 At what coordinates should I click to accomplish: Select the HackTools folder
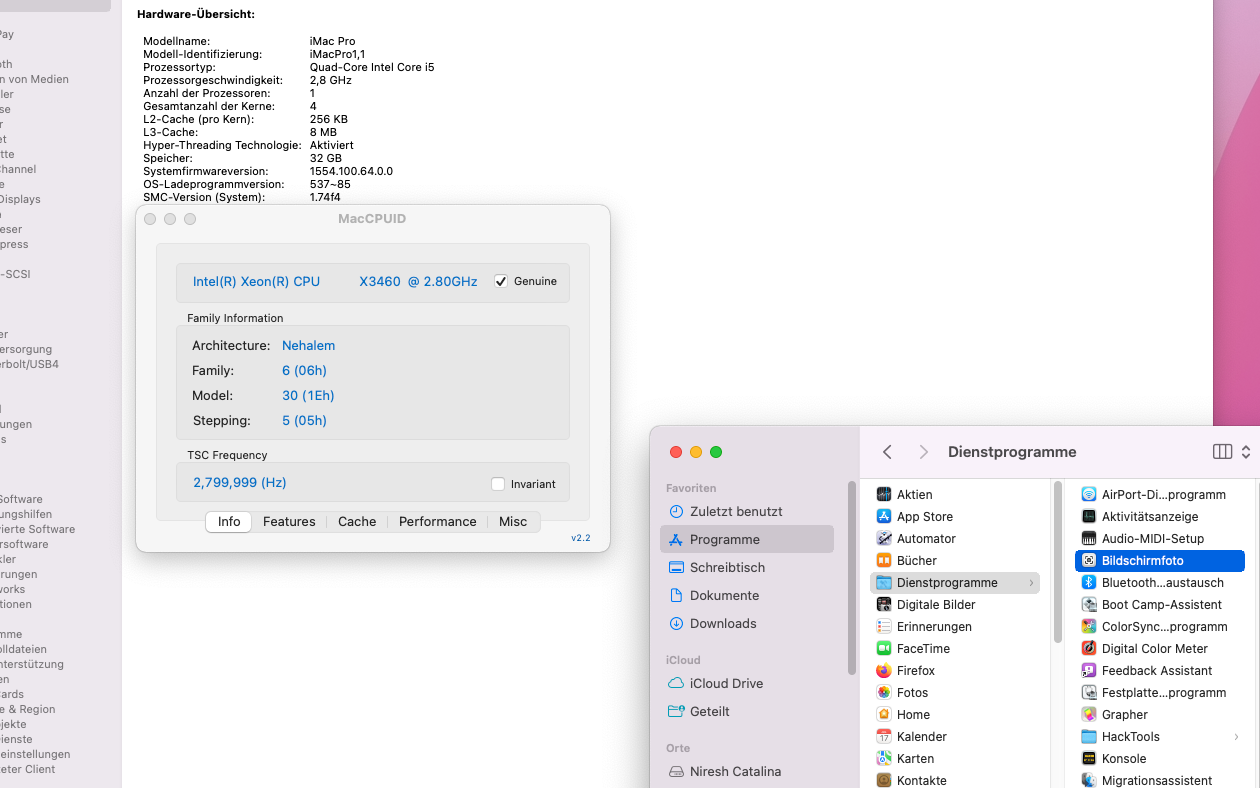click(1159, 737)
